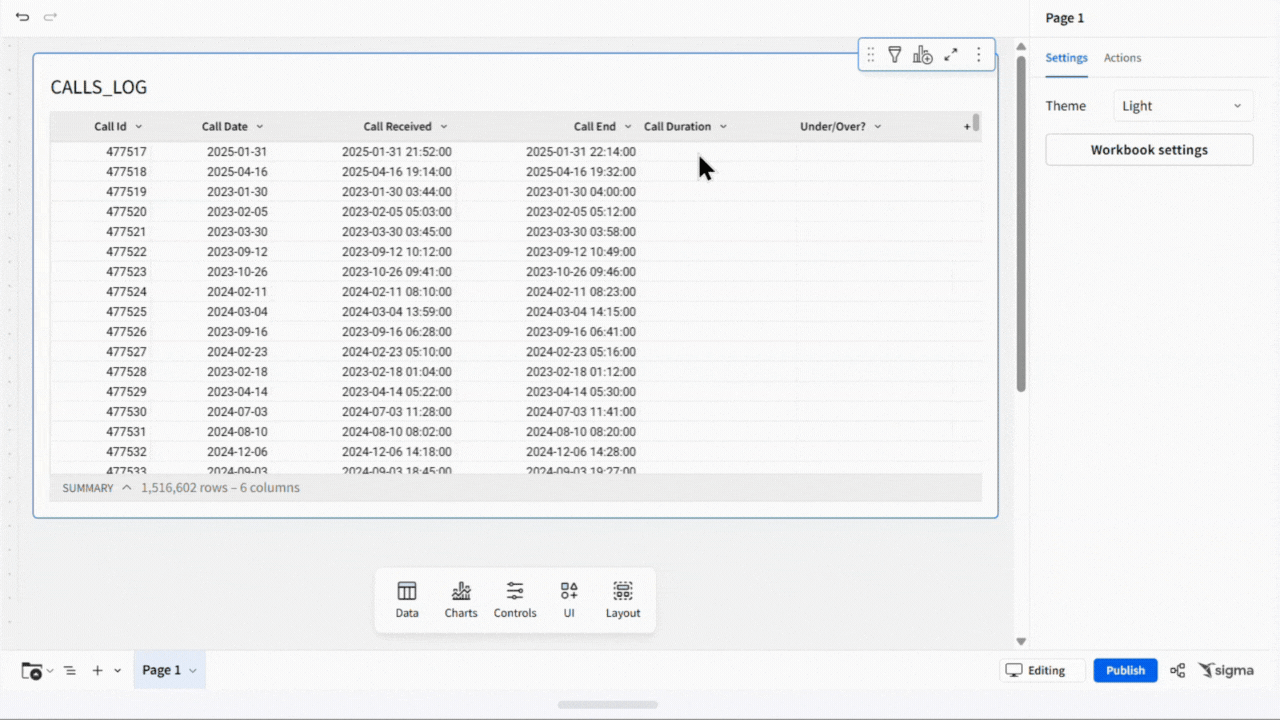Switch to the Actions tab
Screen dimensions: 1280x720
(x=1122, y=58)
